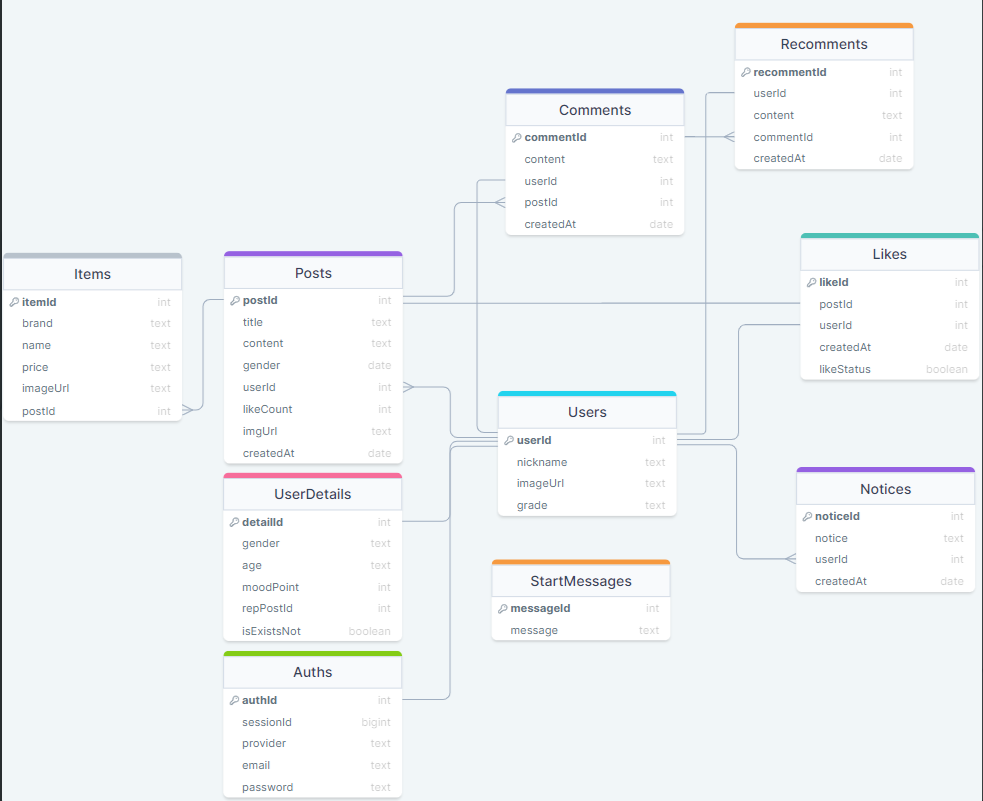This screenshot has height=801, width=983.
Task: Click the userId field in Likes table
Action: (890, 325)
